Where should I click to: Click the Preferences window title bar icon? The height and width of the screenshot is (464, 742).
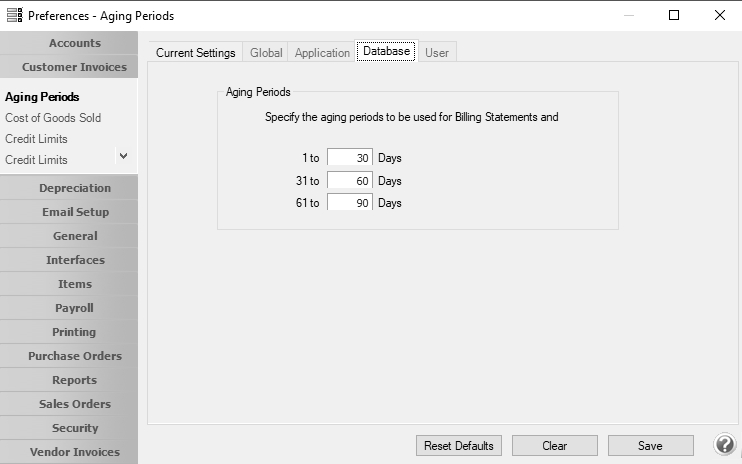pyautogui.click(x=14, y=15)
